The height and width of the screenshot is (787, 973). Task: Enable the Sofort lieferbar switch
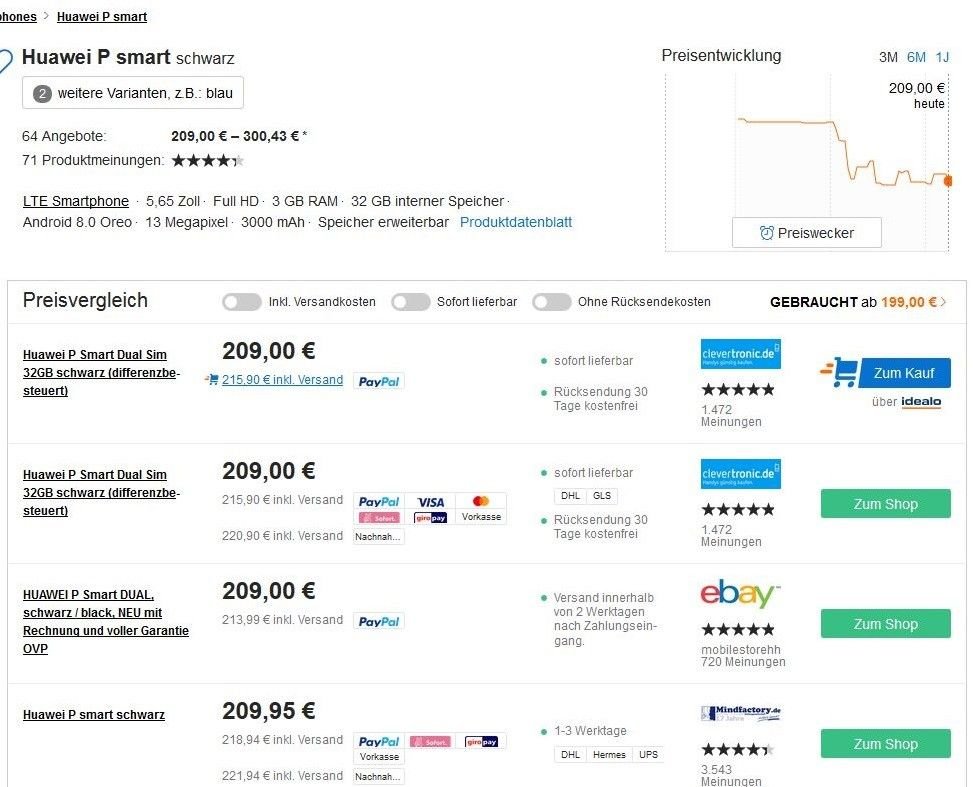(410, 302)
